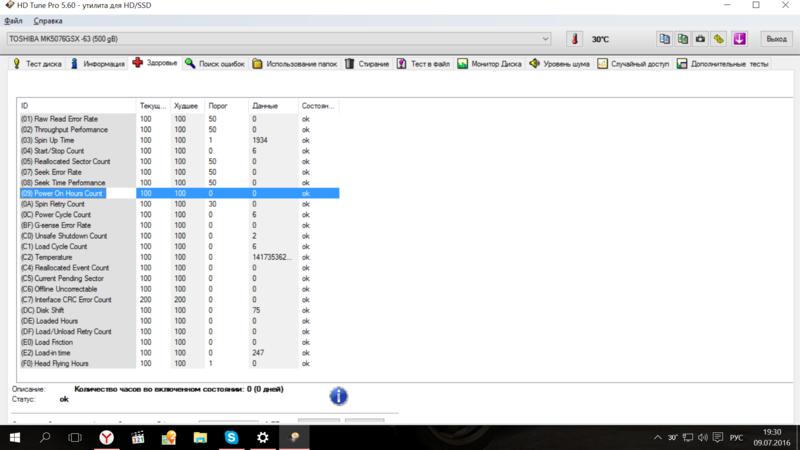Switch to the Информация tab
Image resolution: width=800 pixels, height=450 pixels.
[x=97, y=64]
